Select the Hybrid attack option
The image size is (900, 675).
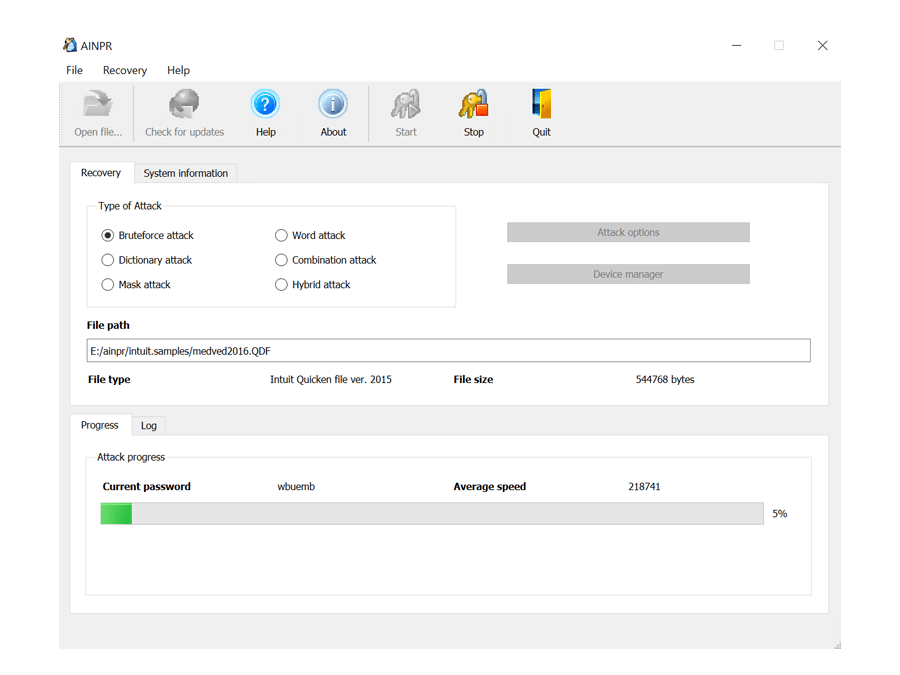pos(282,285)
